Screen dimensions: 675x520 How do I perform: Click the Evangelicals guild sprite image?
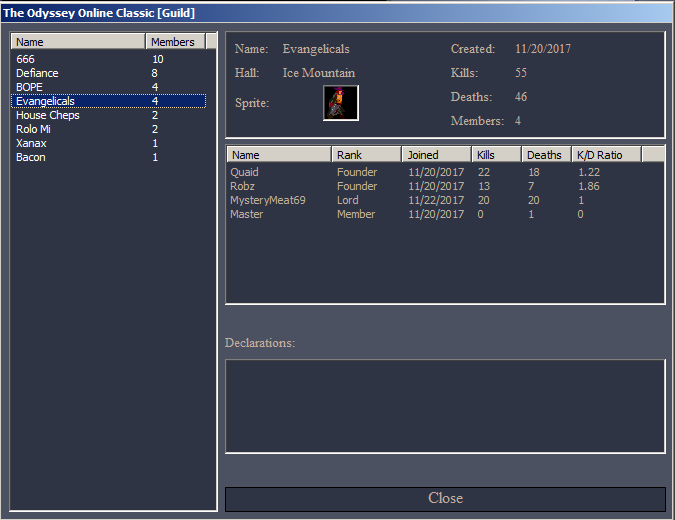341,103
